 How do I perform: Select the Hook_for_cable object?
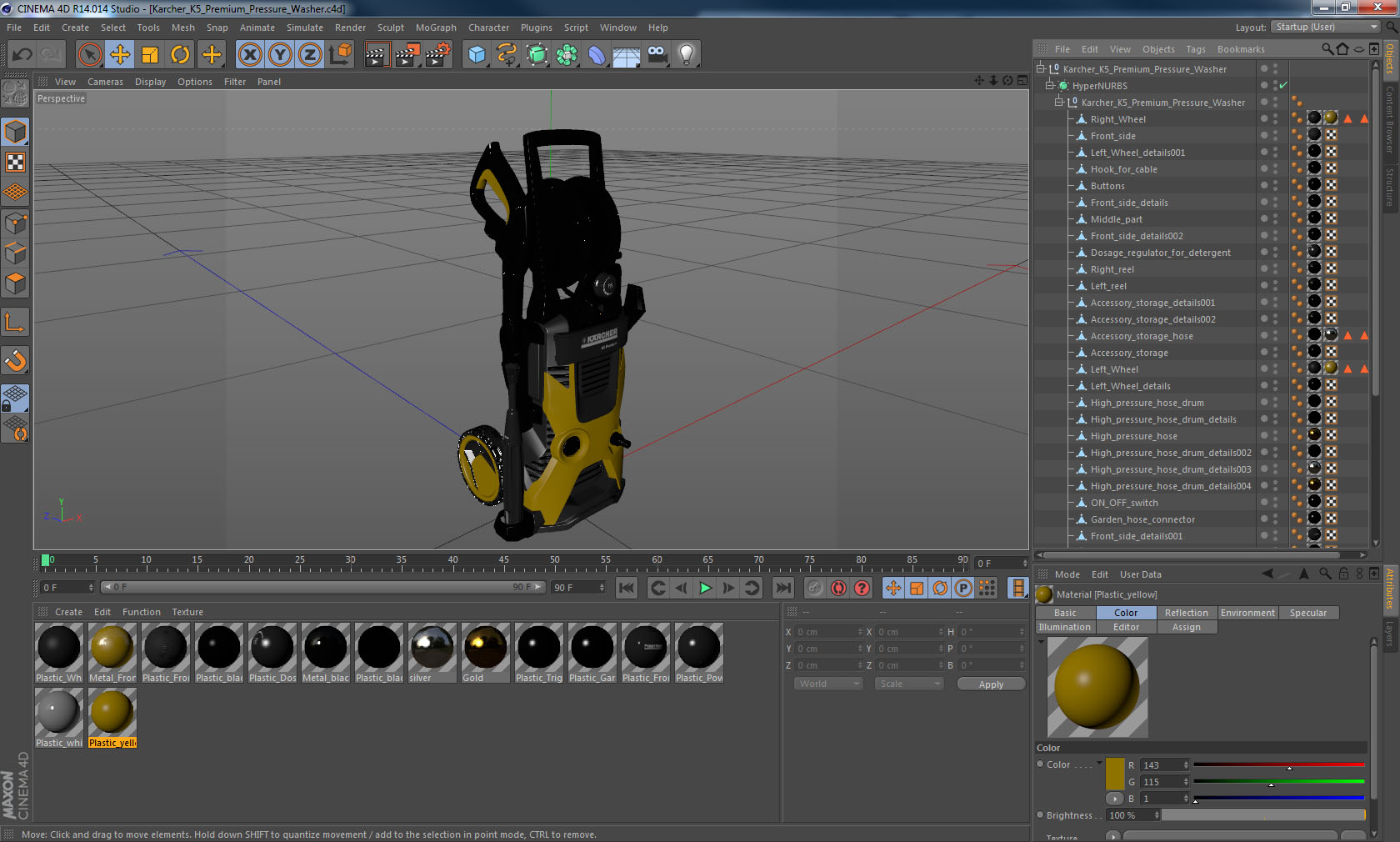pyautogui.click(x=1123, y=169)
